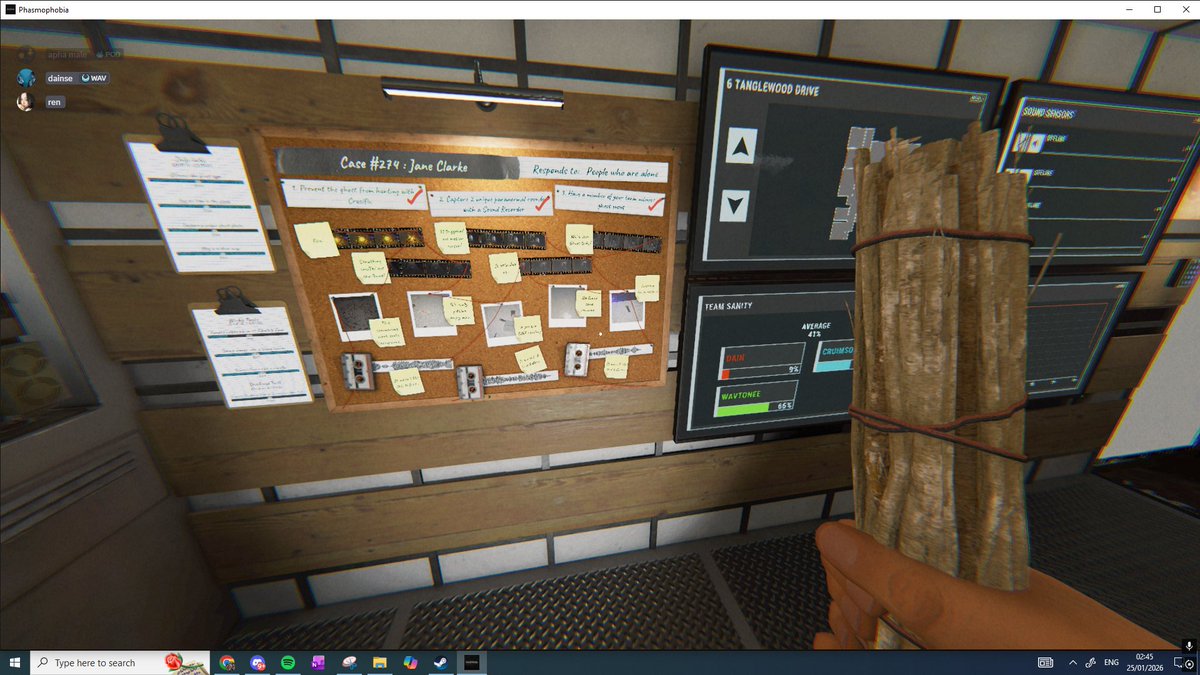Click the Phasmophobia title bar icon
This screenshot has width=1200, height=675.
click(9, 9)
